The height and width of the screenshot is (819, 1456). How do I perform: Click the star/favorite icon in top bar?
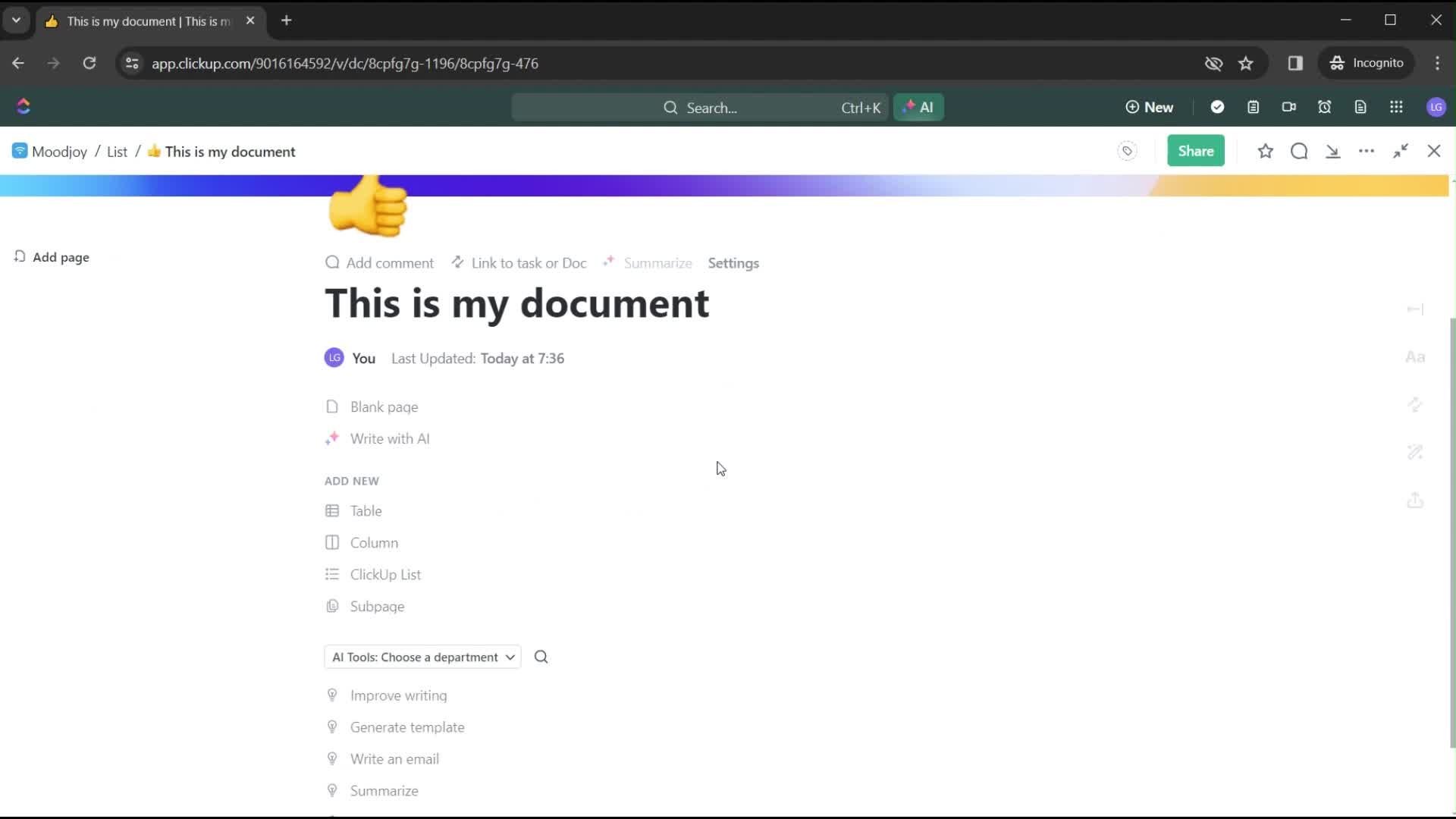point(1265,150)
